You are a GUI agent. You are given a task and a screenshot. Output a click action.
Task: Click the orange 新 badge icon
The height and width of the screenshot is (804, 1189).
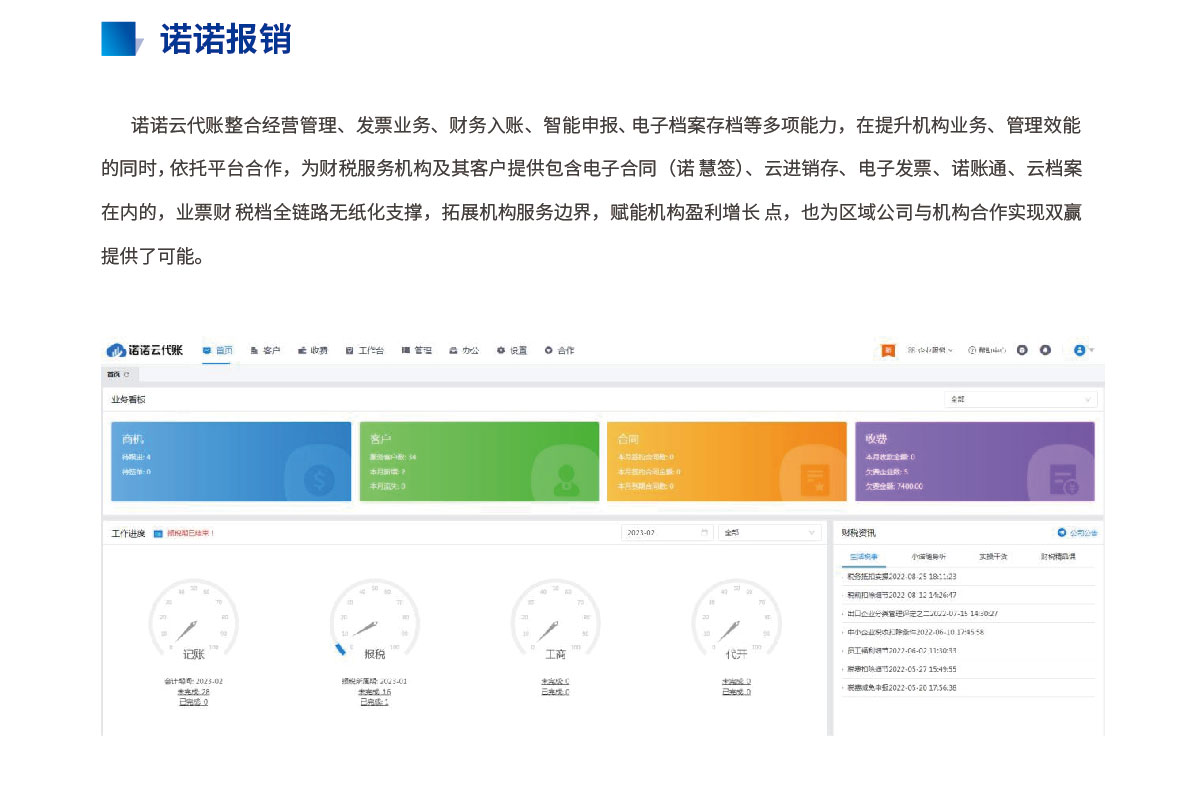click(x=888, y=350)
